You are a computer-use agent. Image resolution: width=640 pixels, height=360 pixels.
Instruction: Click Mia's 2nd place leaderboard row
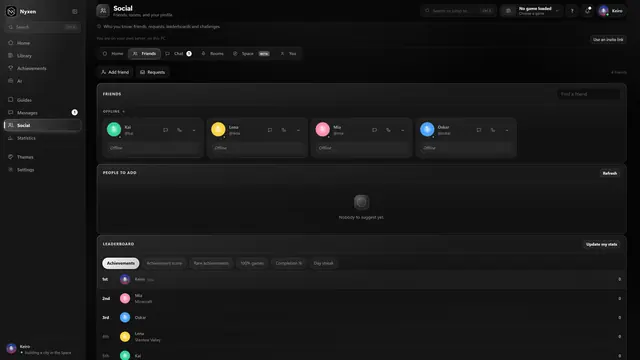coord(362,298)
